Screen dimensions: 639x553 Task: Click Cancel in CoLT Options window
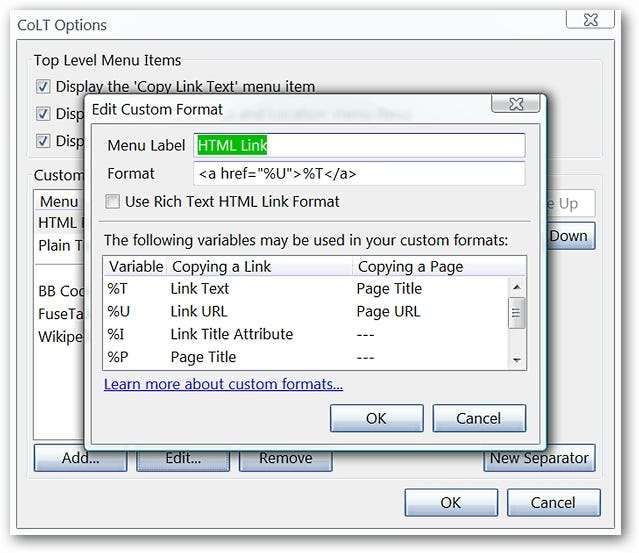553,503
